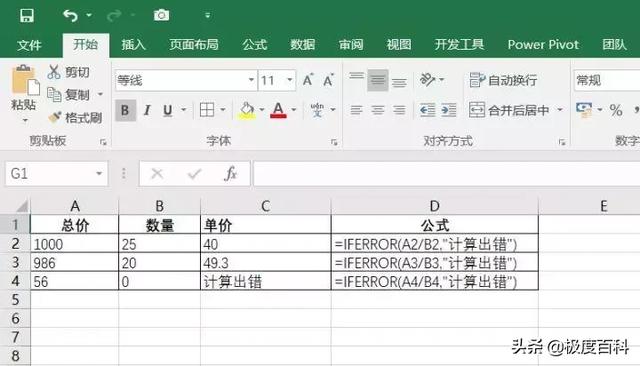
Task: Open the 等线 font name dropdown
Action: point(251,80)
